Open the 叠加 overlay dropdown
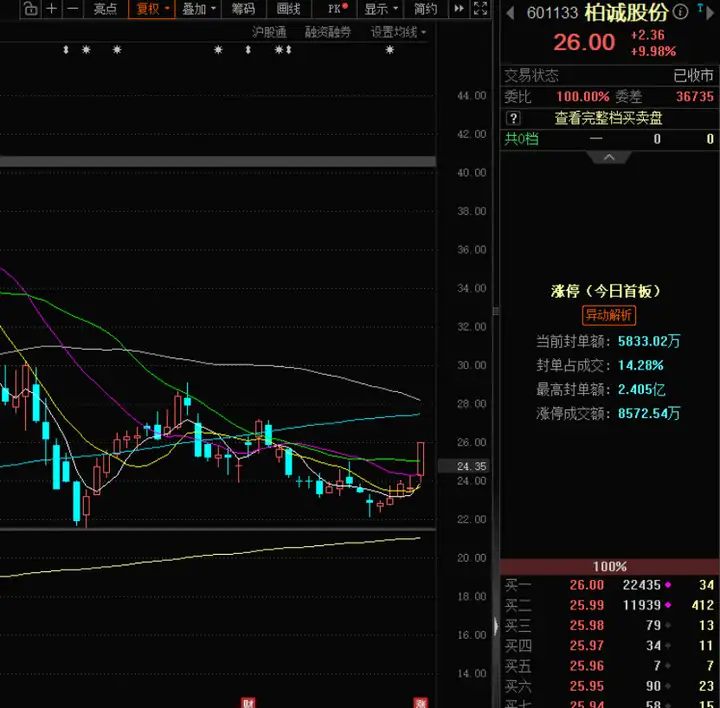 coord(198,9)
